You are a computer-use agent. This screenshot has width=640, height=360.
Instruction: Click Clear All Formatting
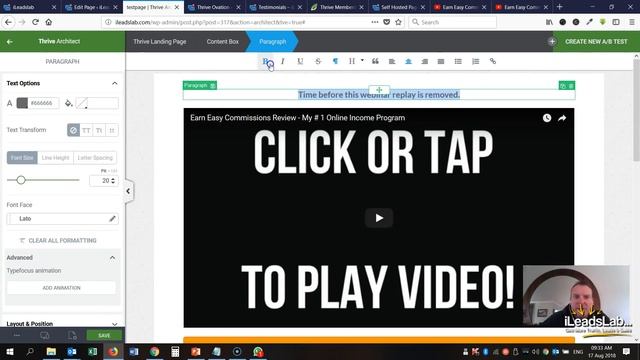pyautogui.click(x=58, y=240)
